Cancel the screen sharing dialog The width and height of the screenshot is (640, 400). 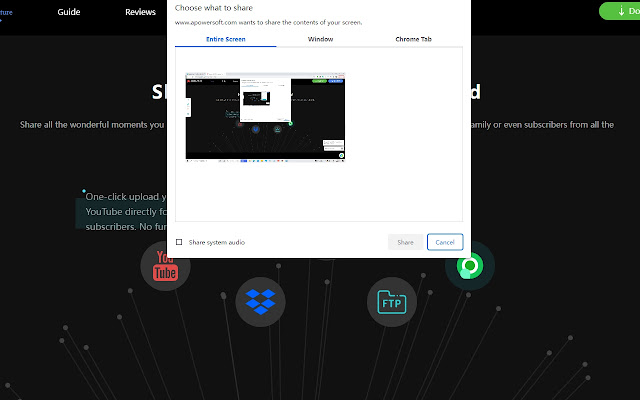[x=445, y=242]
